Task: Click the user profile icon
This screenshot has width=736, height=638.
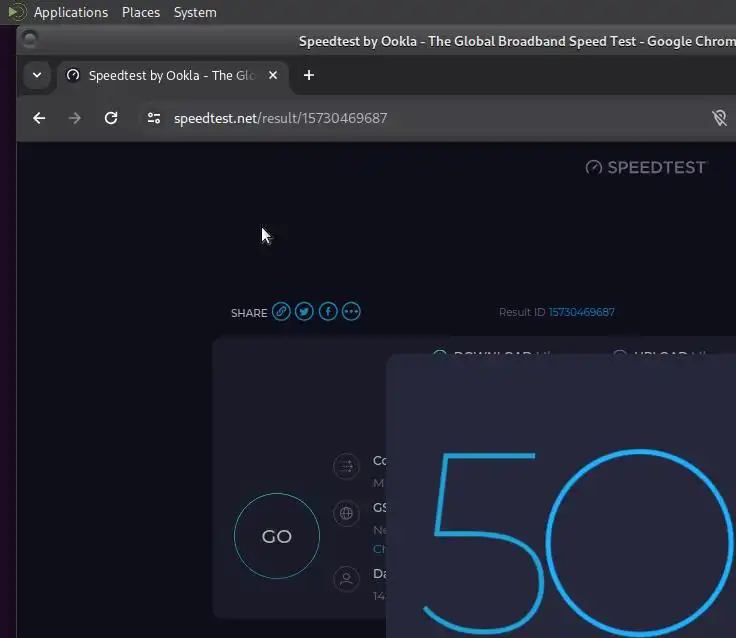Action: (x=346, y=578)
